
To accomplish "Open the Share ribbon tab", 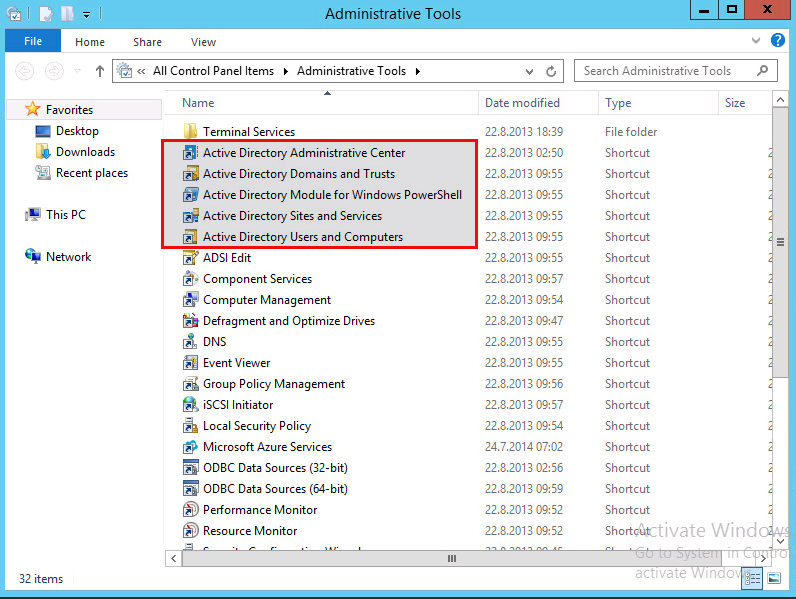I will pos(147,42).
